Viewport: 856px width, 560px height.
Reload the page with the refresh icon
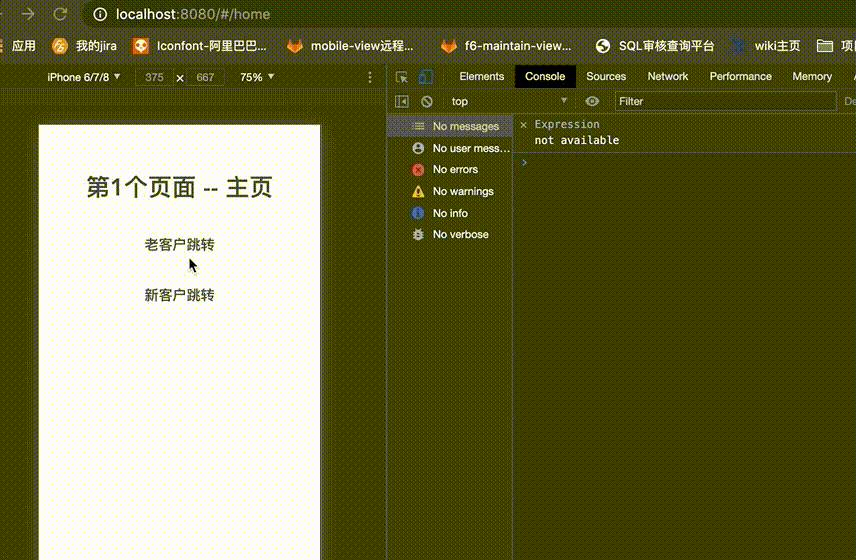(x=60, y=14)
